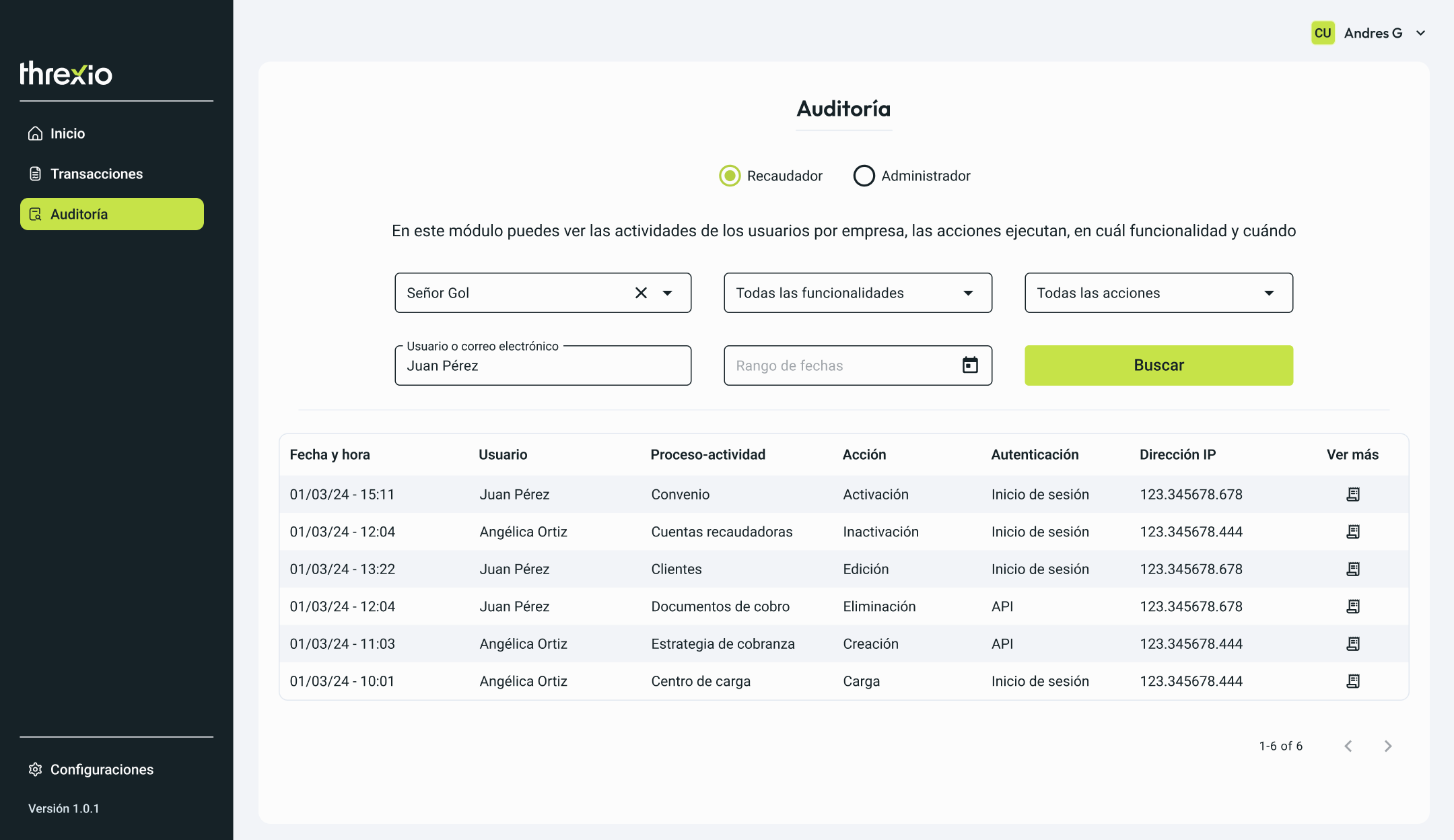Click the Fecha y hora column header
Image resolution: width=1454 pixels, height=840 pixels.
330,455
